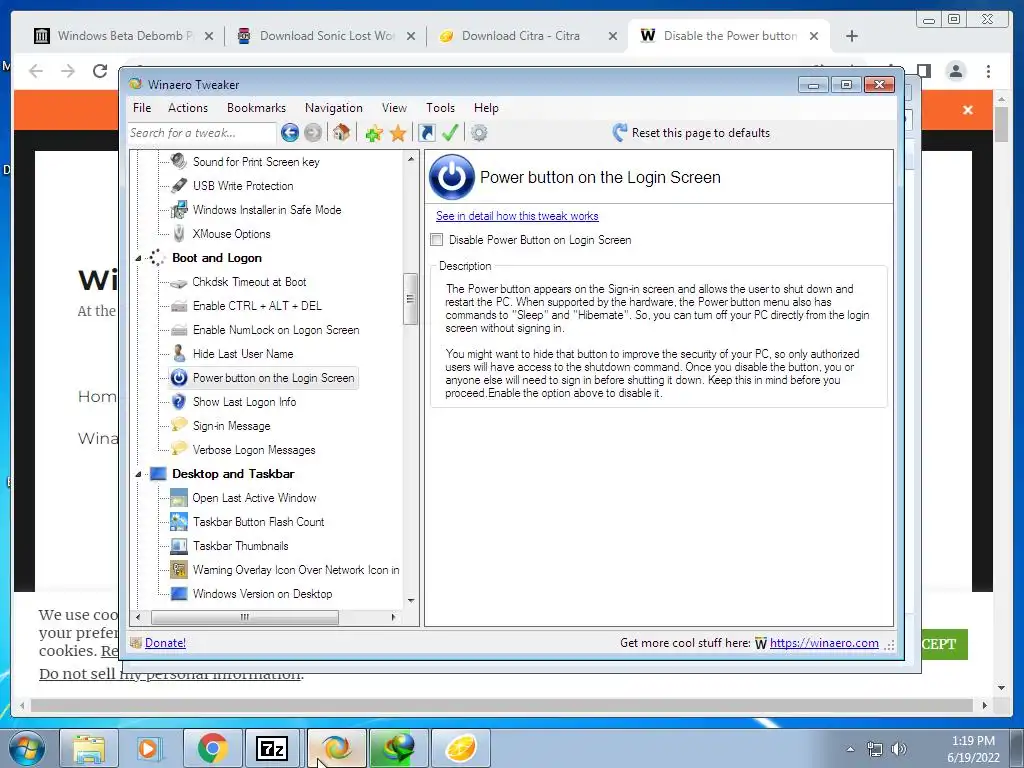Open the Help menu
This screenshot has width=1024, height=768.
click(486, 108)
